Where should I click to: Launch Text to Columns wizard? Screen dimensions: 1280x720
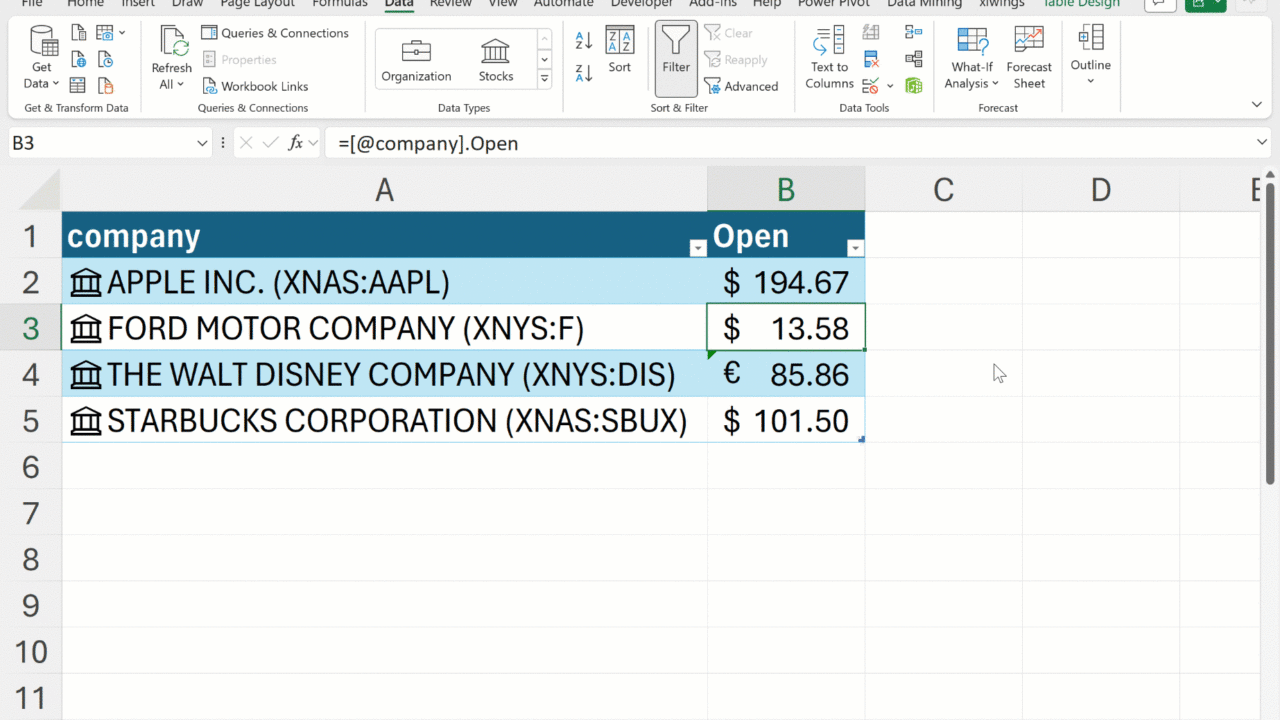point(829,59)
